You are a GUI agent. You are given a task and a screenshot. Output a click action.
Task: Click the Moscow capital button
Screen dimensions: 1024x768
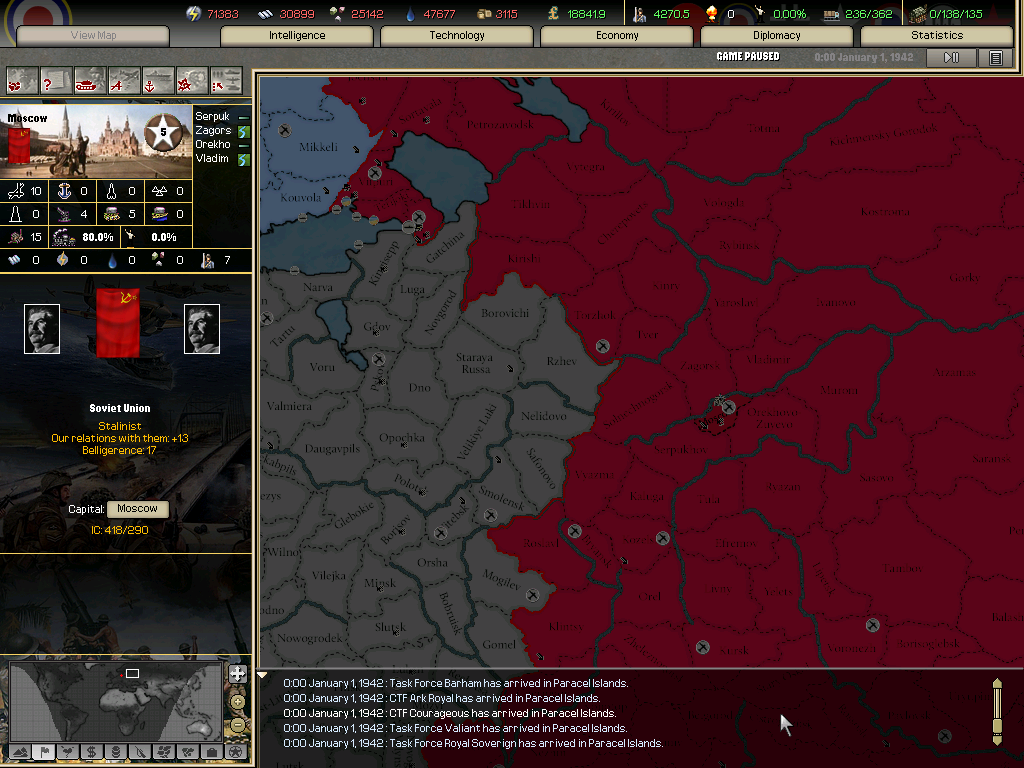138,509
